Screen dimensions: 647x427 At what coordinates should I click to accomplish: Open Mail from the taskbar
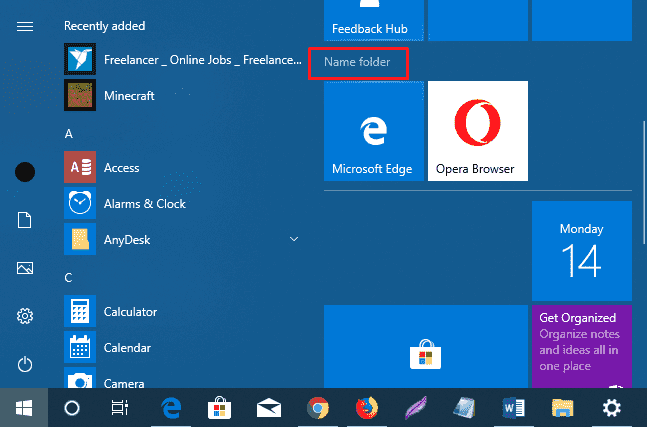point(269,408)
